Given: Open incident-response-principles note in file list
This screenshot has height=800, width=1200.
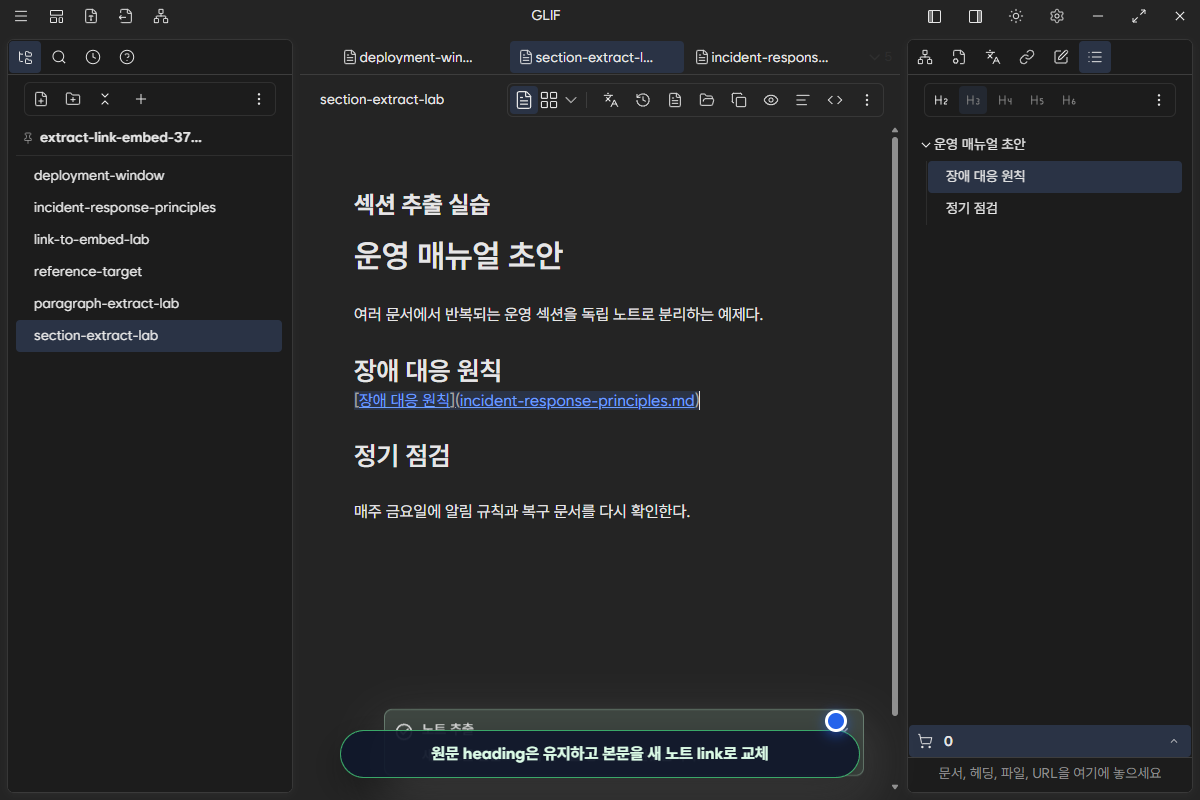Looking at the screenshot, I should (149, 207).
